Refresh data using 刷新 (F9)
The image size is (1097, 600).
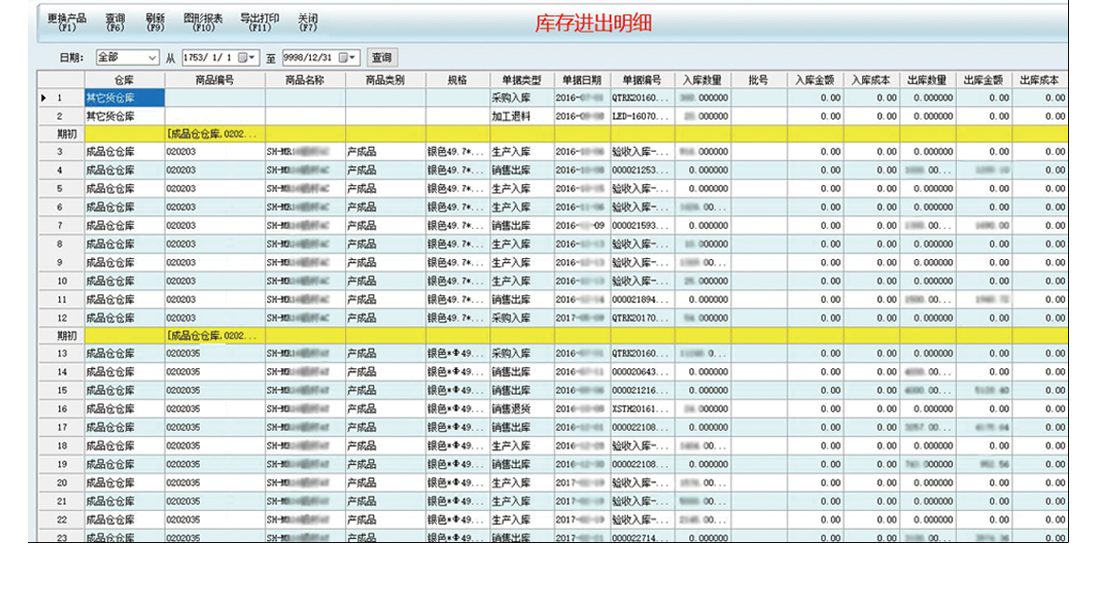click(x=155, y=22)
